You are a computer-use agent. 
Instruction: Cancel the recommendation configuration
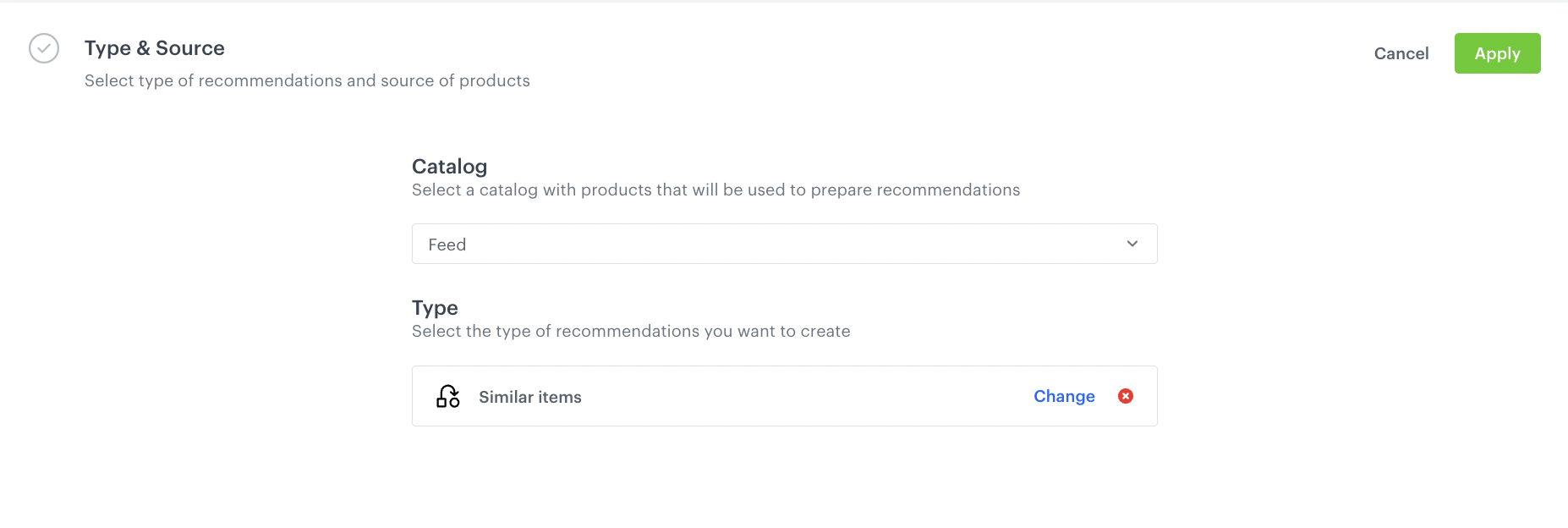[x=1401, y=53]
